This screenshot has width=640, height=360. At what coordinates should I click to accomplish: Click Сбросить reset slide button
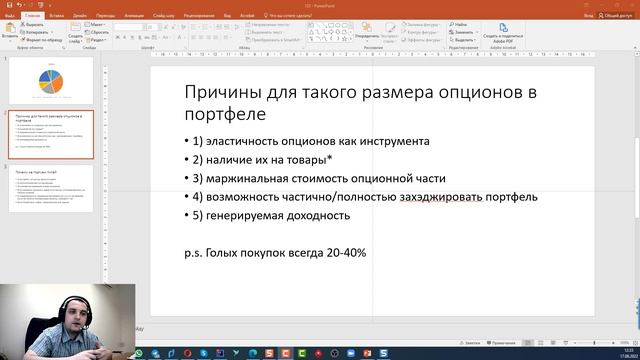[97, 32]
